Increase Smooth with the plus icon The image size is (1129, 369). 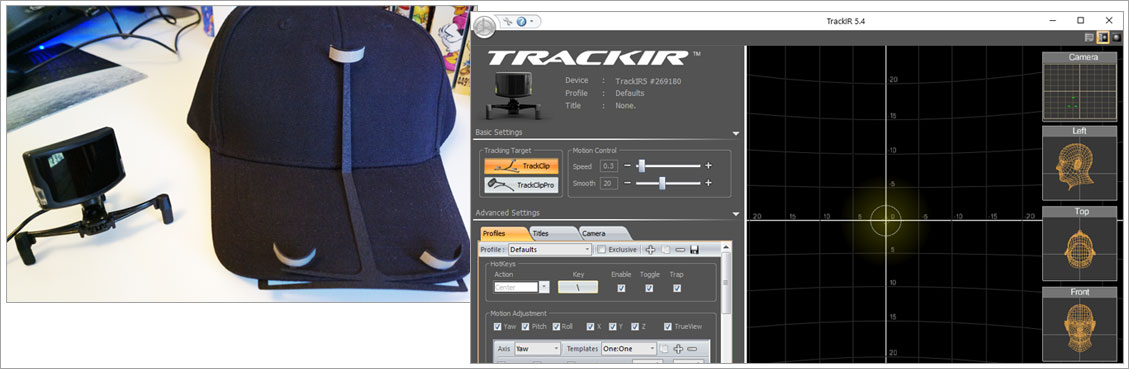click(x=708, y=183)
